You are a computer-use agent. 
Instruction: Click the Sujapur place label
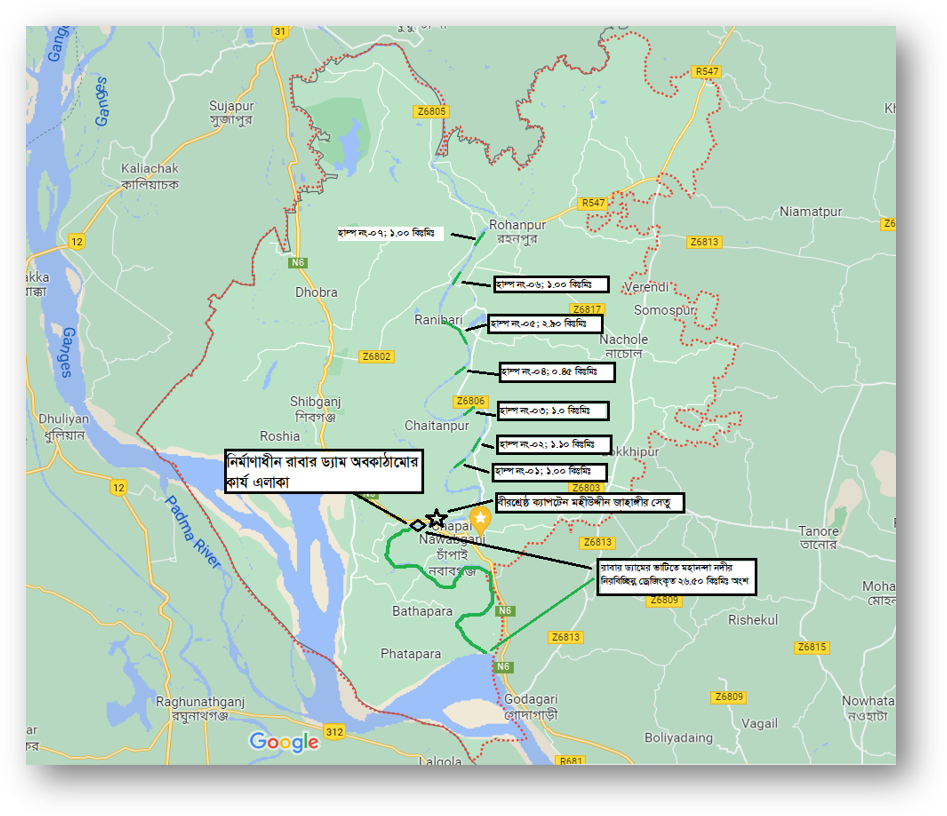click(x=231, y=112)
